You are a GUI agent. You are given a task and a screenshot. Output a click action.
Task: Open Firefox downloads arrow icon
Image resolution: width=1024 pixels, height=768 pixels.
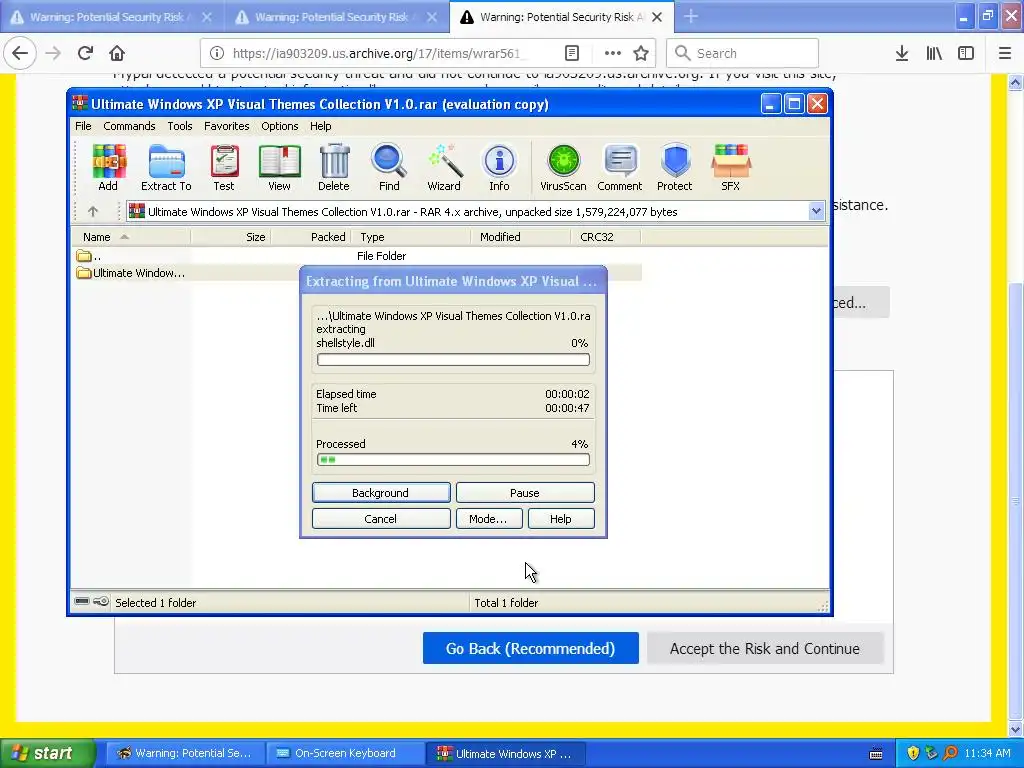pos(902,54)
